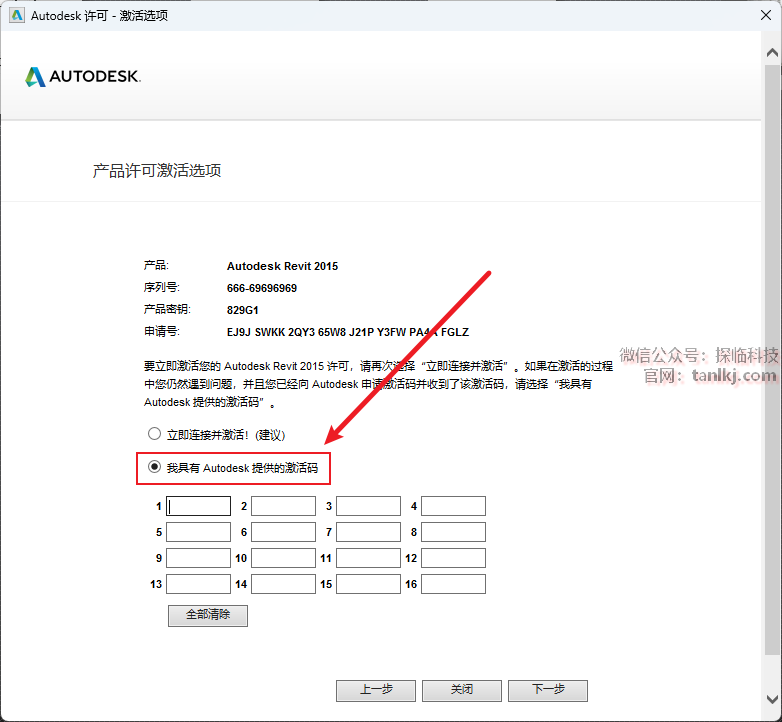
Task: Click activation code field 2
Action: click(x=283, y=506)
